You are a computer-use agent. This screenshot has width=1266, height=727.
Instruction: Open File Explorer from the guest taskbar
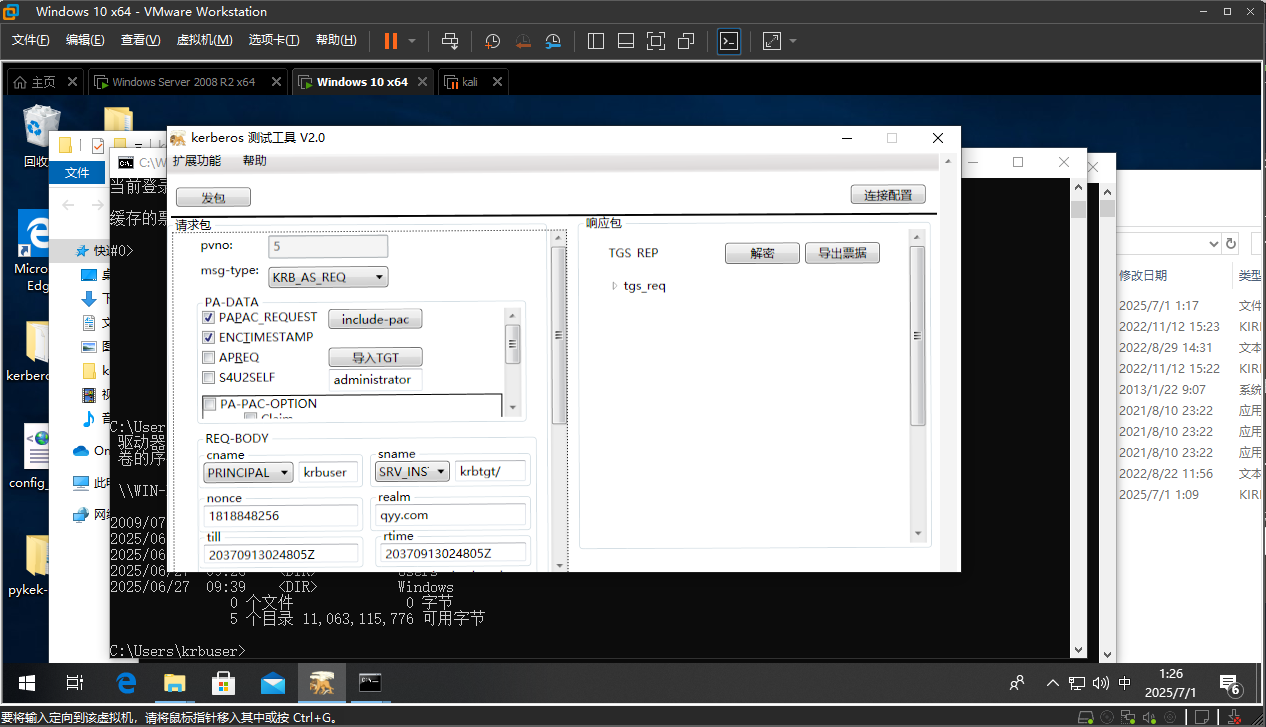tap(175, 684)
